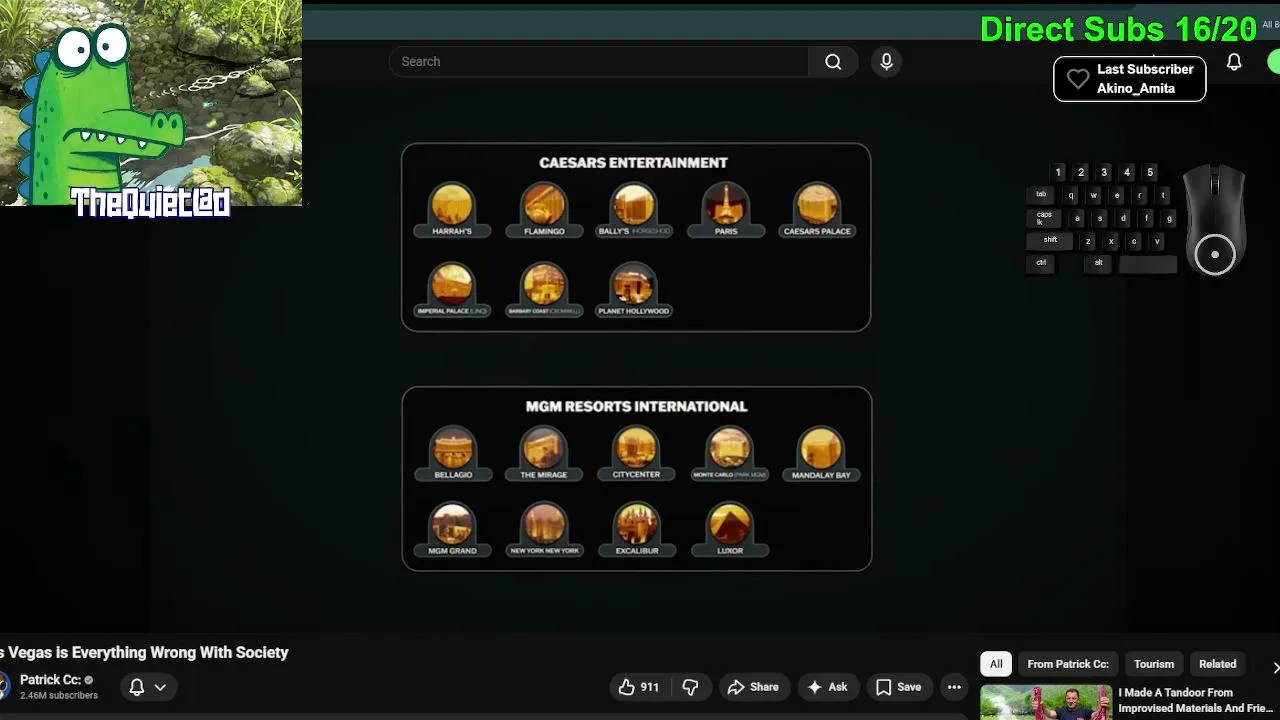Click the Planet Hollywood icon
This screenshot has width=1280, height=720.
point(634,290)
